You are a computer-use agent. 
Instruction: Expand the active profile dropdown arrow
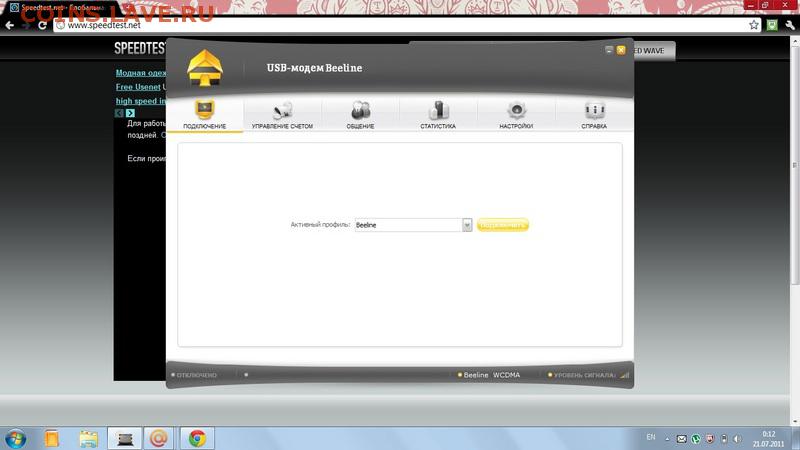click(x=467, y=224)
